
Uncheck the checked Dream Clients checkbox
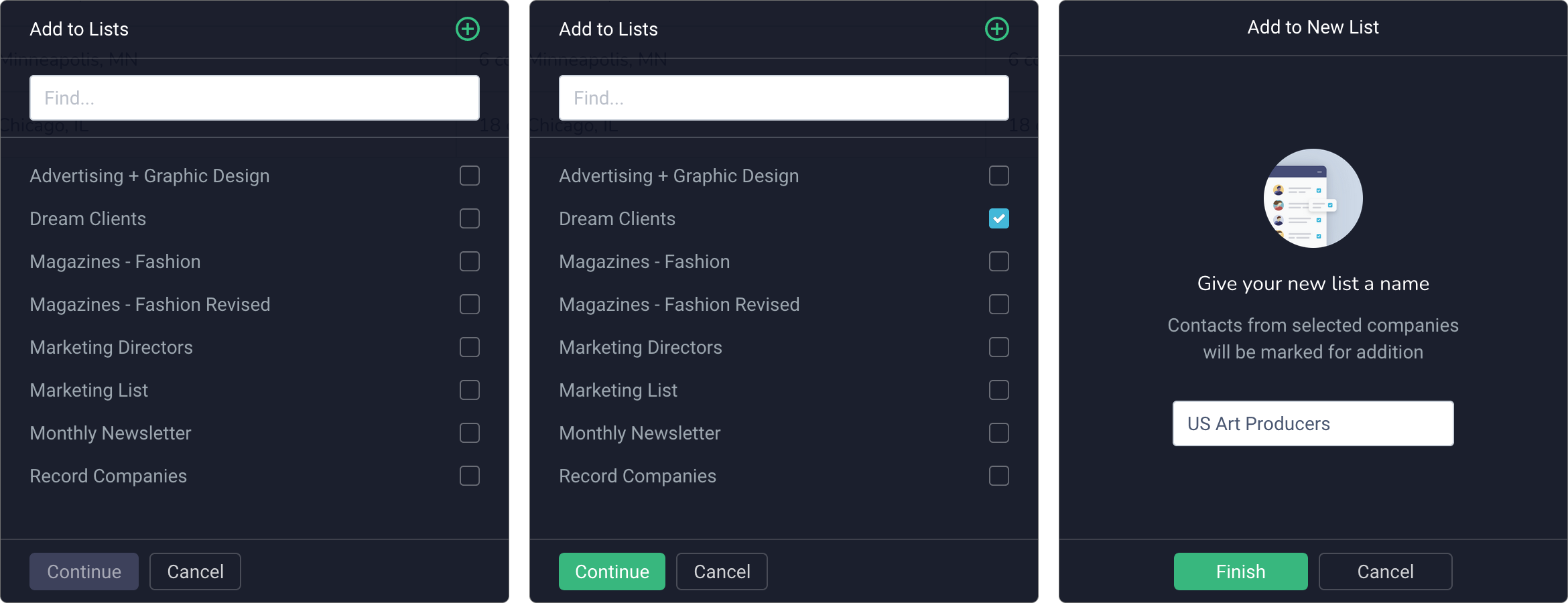999,218
